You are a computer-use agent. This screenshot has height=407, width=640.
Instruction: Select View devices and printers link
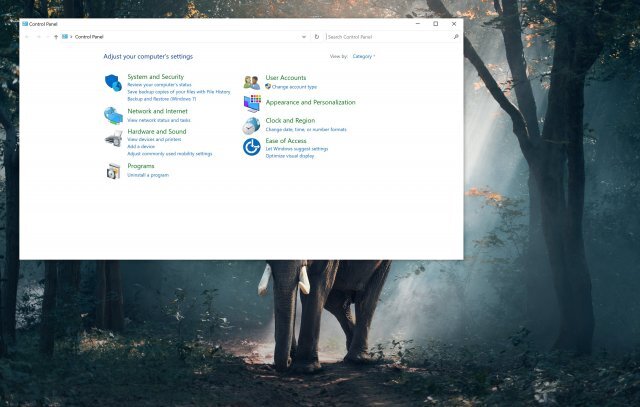pyautogui.click(x=154, y=140)
